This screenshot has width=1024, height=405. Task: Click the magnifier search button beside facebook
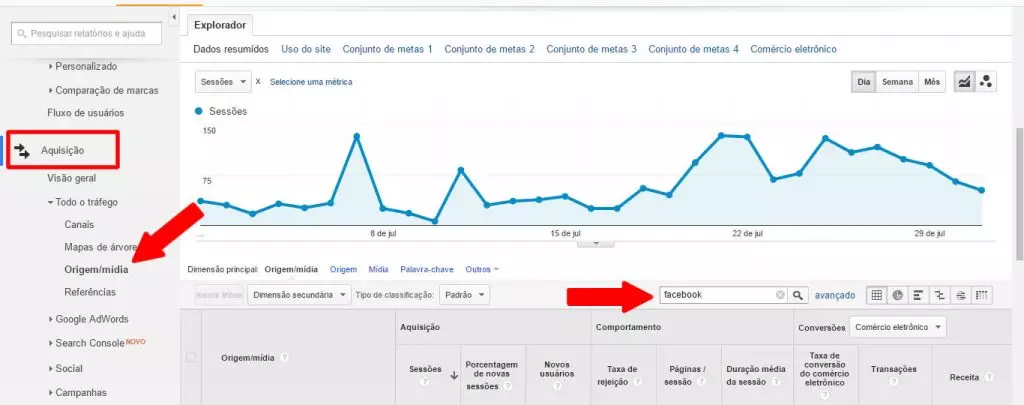(798, 295)
